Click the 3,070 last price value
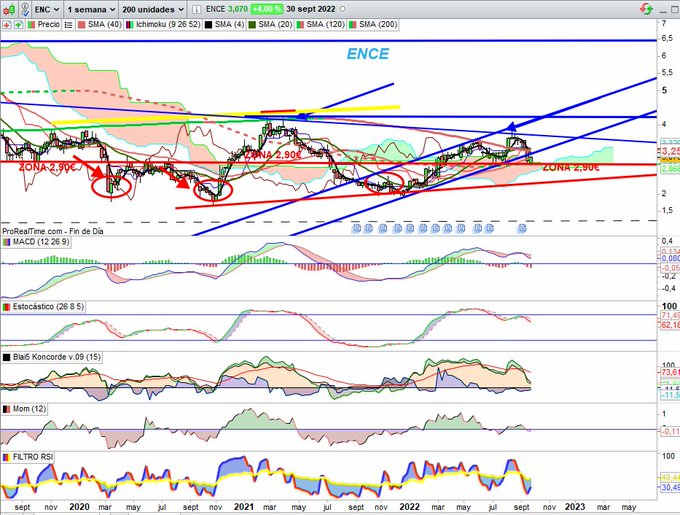The height and width of the screenshot is (515, 680). click(x=238, y=9)
